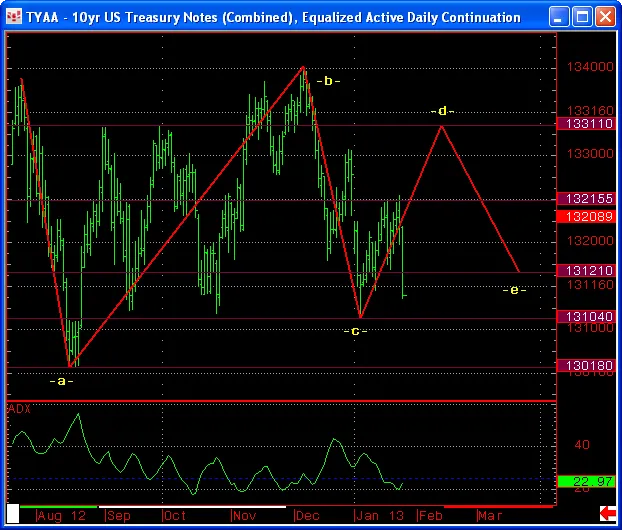Select the 133110 price level label
The height and width of the screenshot is (530, 622).
click(586, 123)
